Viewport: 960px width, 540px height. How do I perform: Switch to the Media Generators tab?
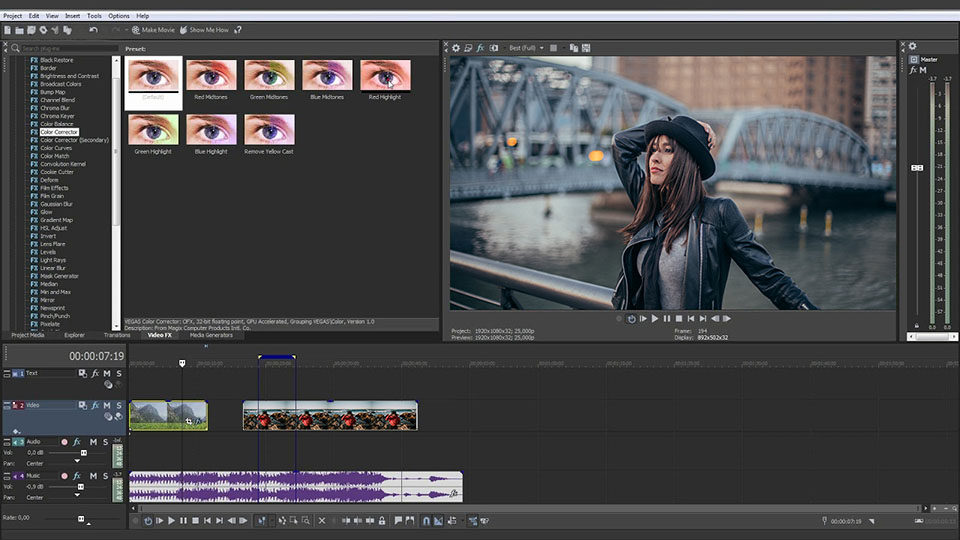pyautogui.click(x=211, y=335)
